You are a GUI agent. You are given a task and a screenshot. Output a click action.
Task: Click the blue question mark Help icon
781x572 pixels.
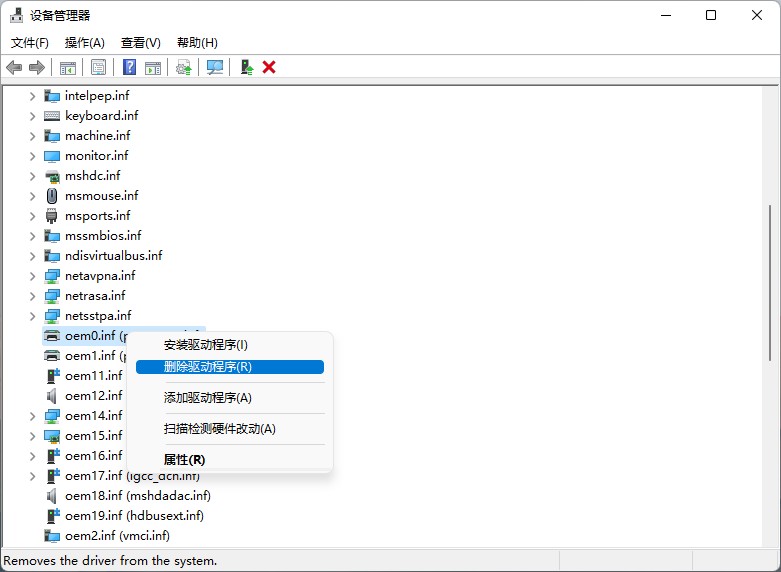(x=130, y=67)
